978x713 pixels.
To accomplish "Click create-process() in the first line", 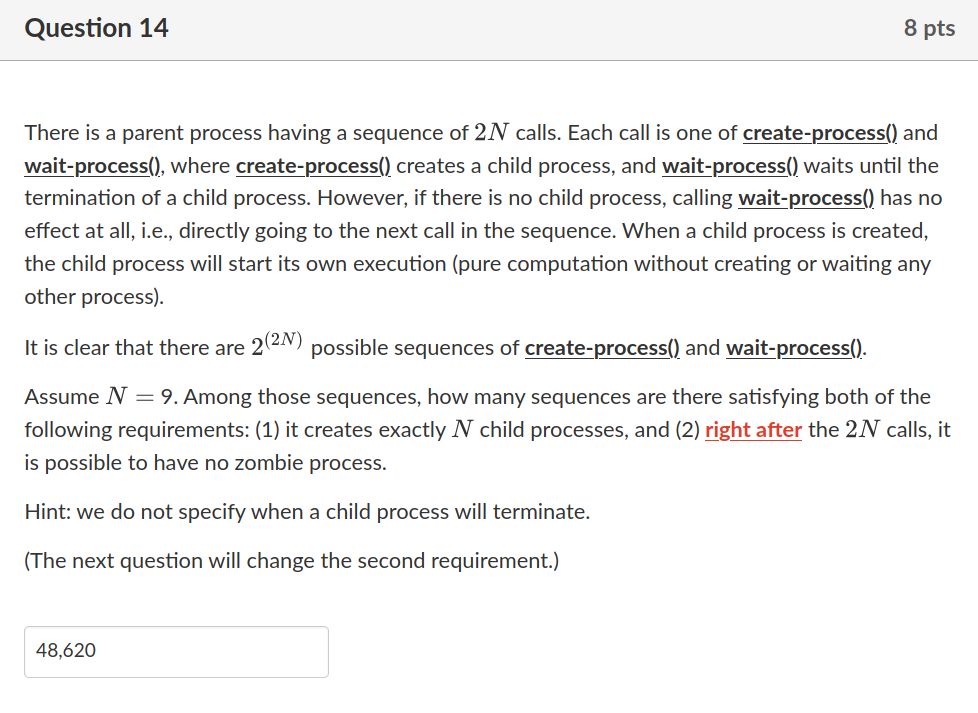I will coord(820,133).
